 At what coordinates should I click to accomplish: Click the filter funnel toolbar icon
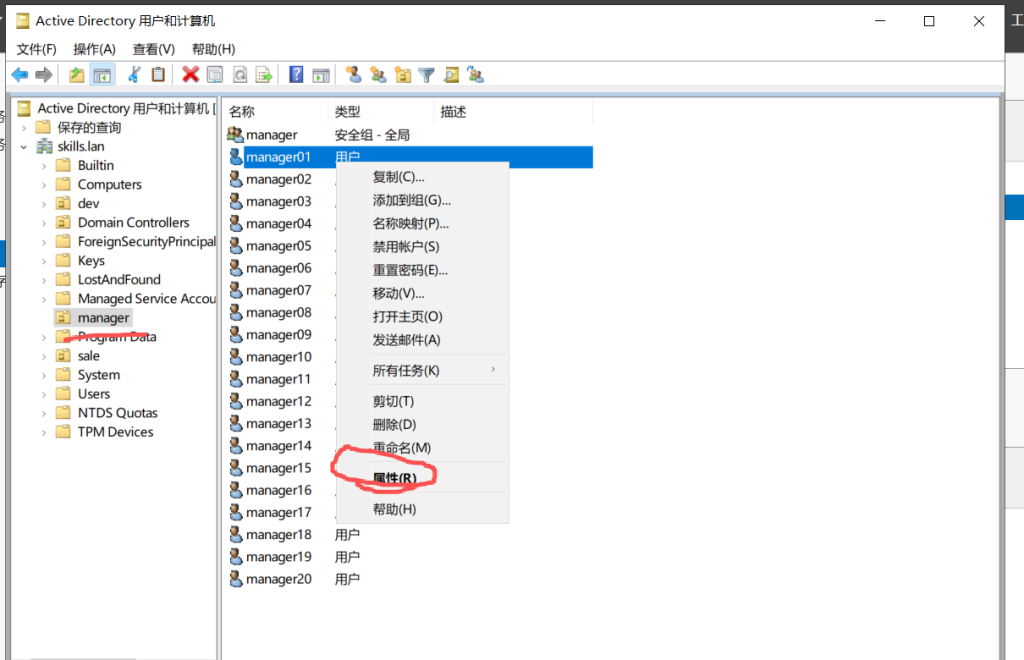[427, 75]
